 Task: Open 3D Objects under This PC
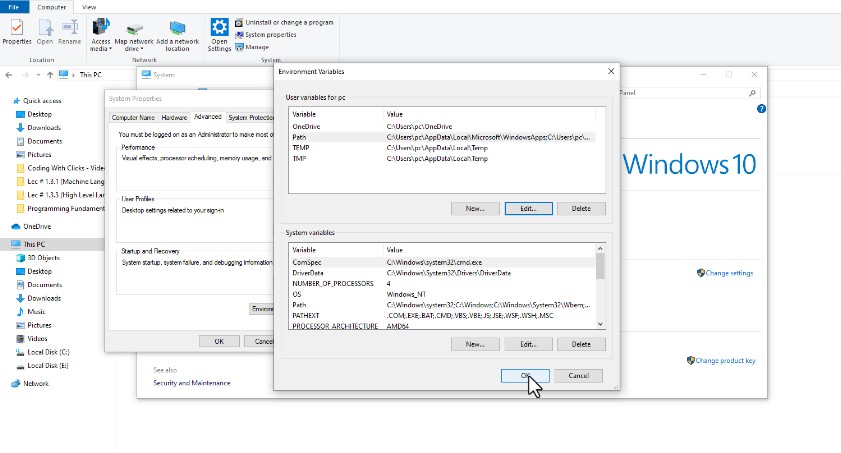pyautogui.click(x=38, y=258)
